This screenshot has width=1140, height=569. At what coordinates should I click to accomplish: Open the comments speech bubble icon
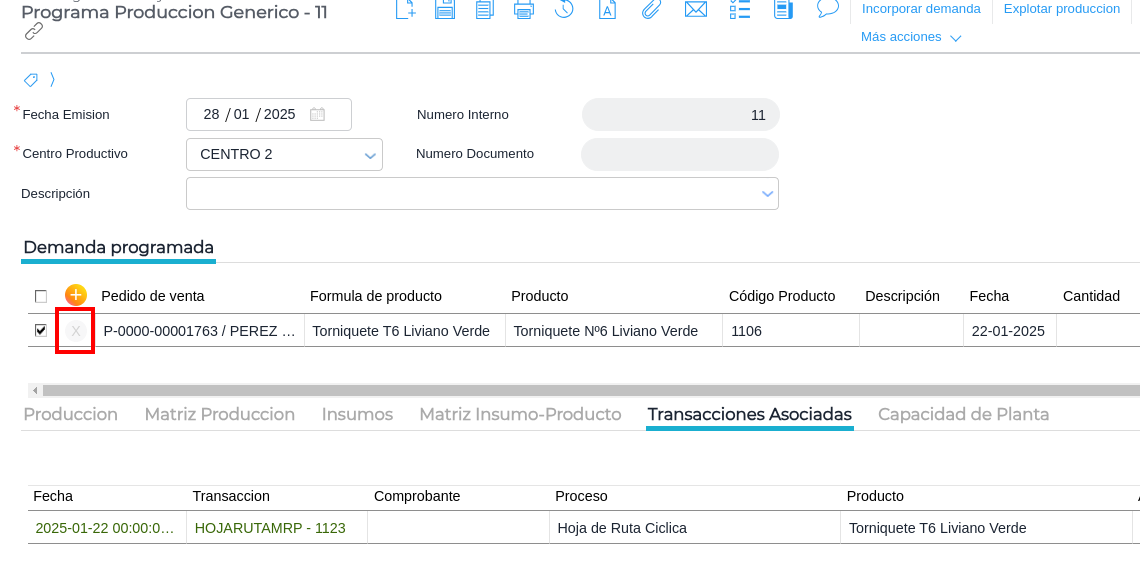[x=827, y=9]
